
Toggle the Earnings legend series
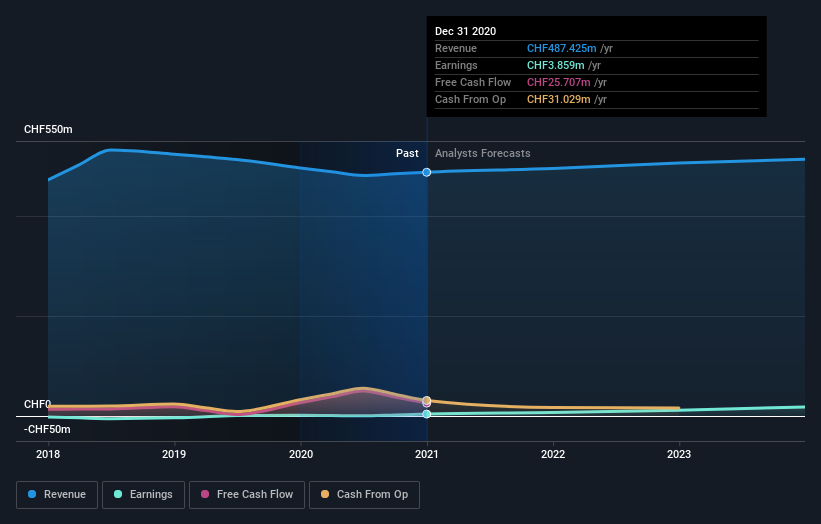(x=143, y=495)
